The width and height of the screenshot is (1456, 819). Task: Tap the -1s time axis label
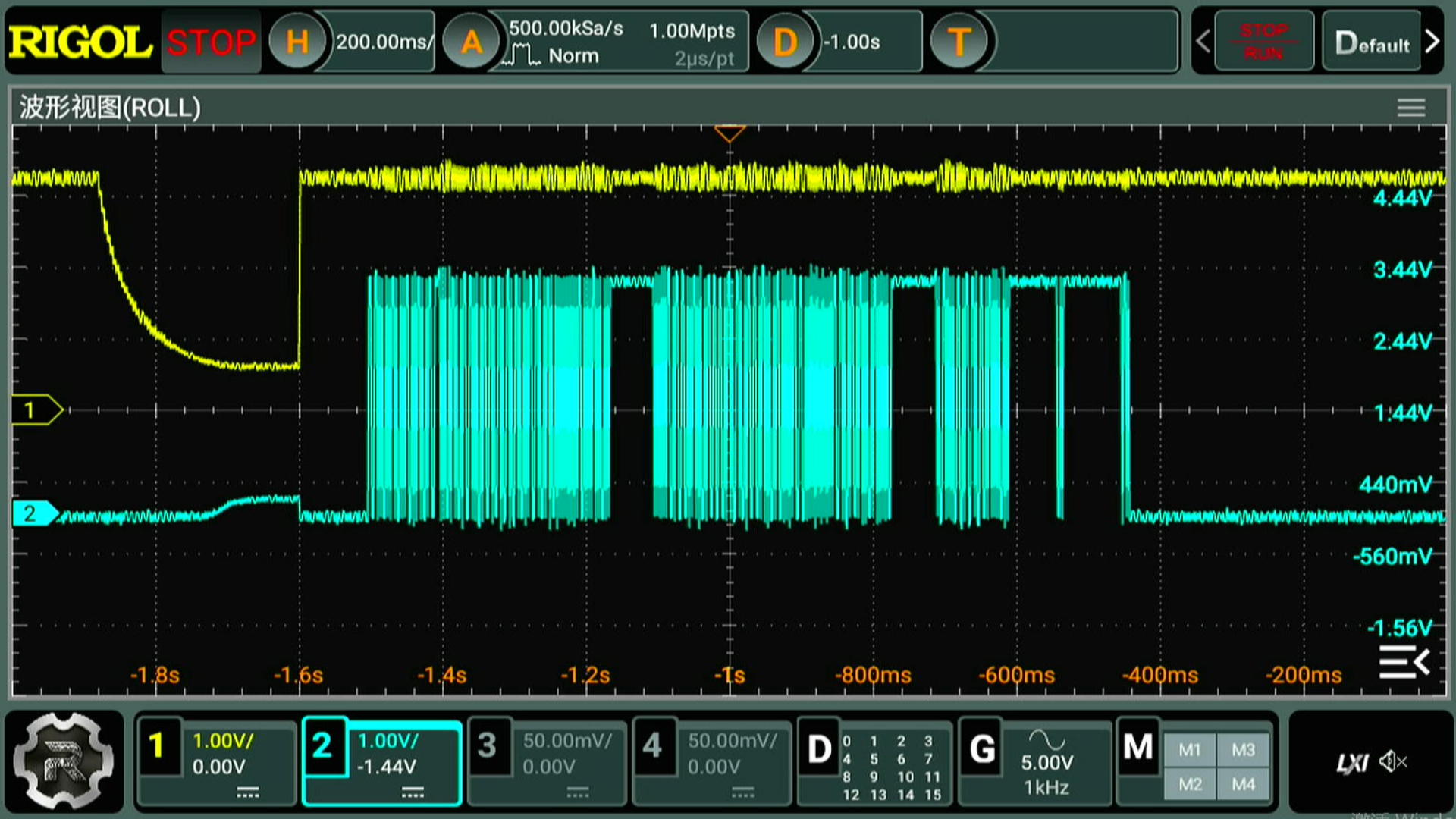tap(730, 675)
